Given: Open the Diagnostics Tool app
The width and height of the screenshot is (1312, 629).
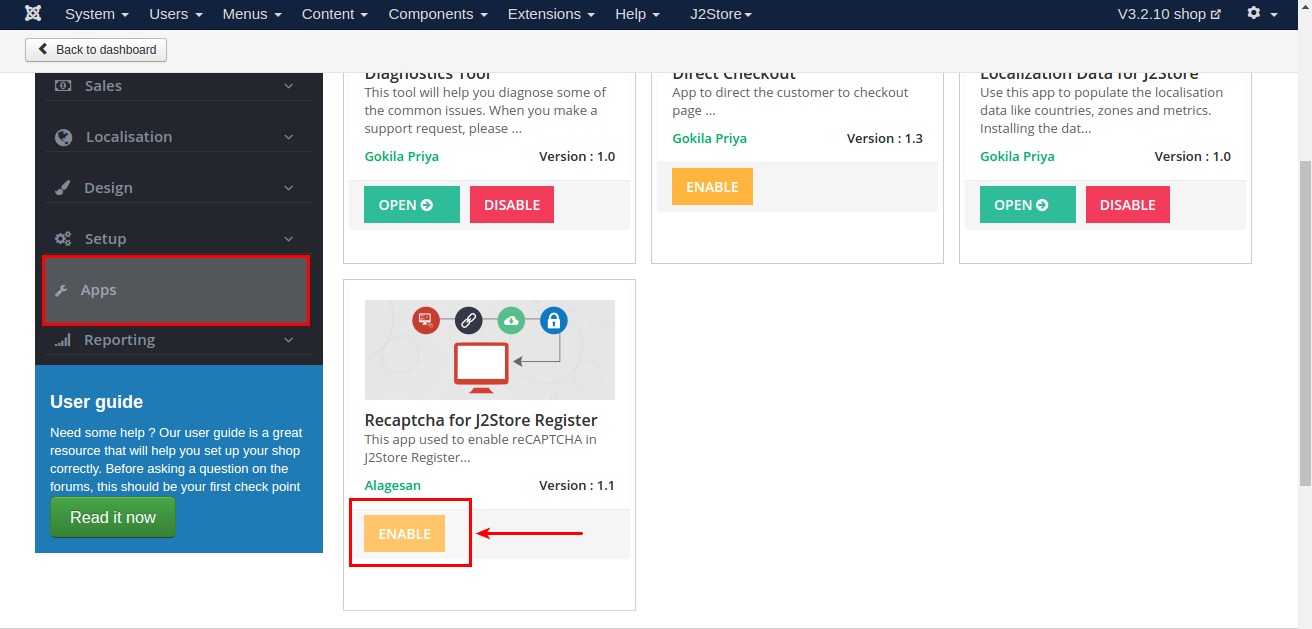Looking at the screenshot, I should pyautogui.click(x=412, y=204).
